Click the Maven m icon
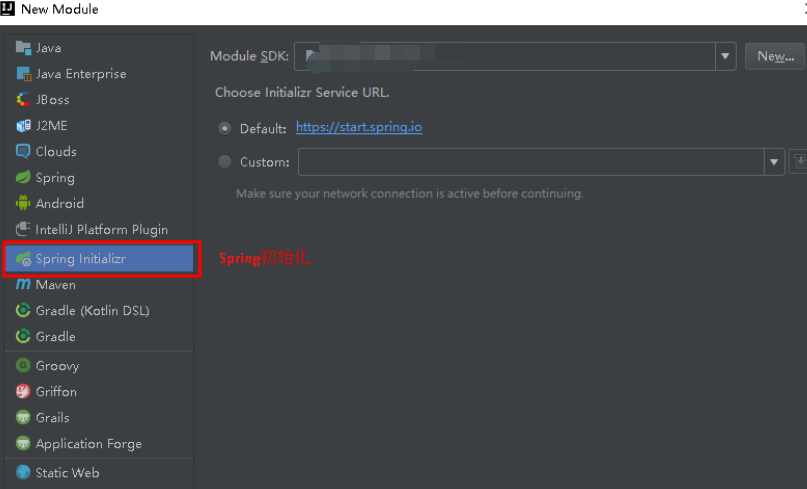Screen dimensions: 807x489 23,284
